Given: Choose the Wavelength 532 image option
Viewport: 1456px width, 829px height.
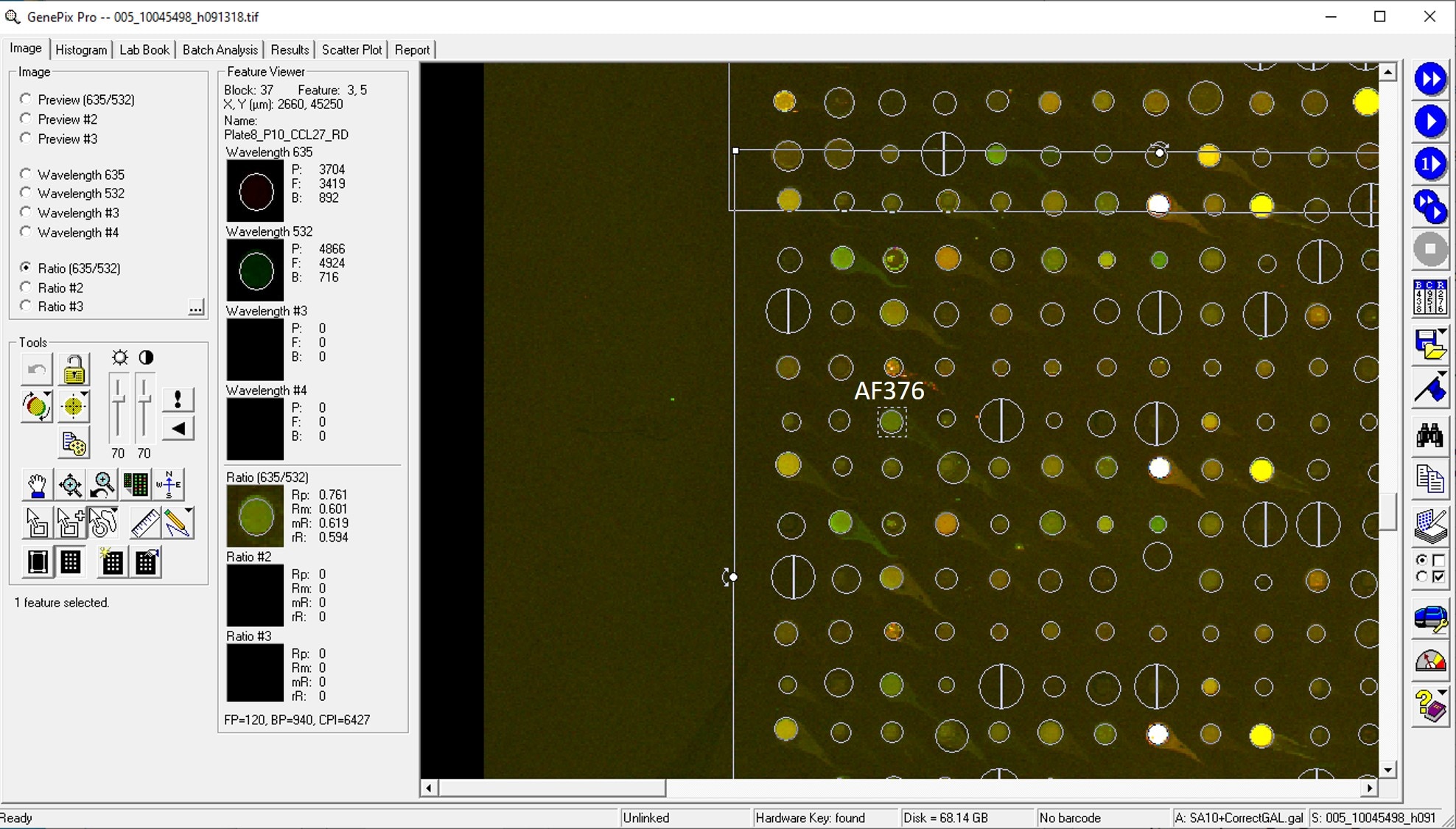Looking at the screenshot, I should coord(27,193).
